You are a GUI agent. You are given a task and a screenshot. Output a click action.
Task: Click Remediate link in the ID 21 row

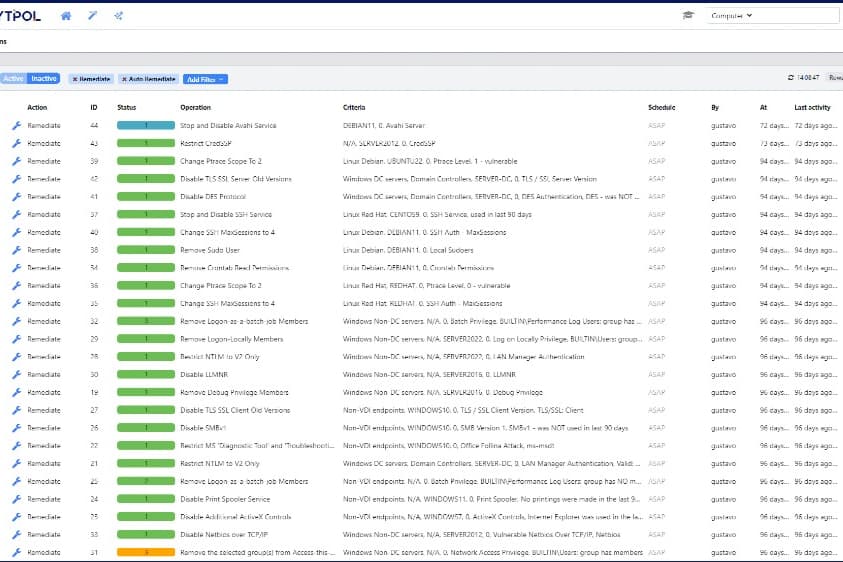pyautogui.click(x=44, y=463)
